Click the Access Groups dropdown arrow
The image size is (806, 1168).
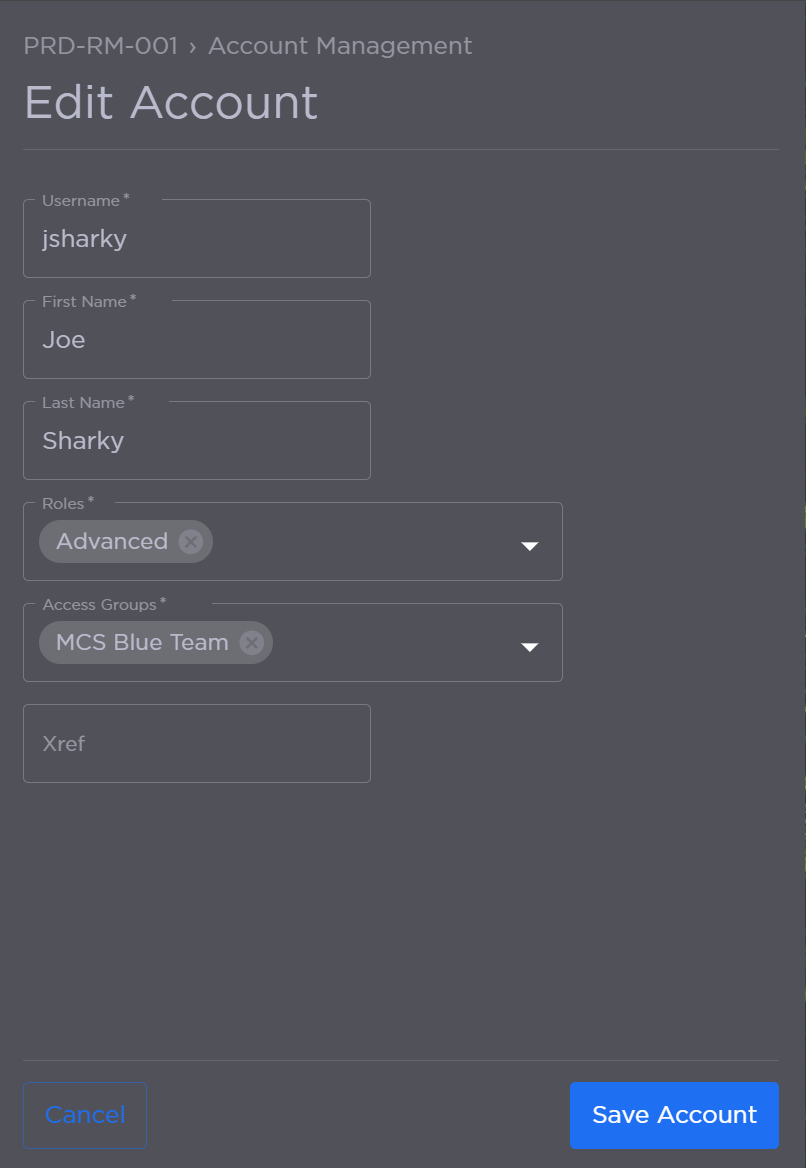pos(529,648)
